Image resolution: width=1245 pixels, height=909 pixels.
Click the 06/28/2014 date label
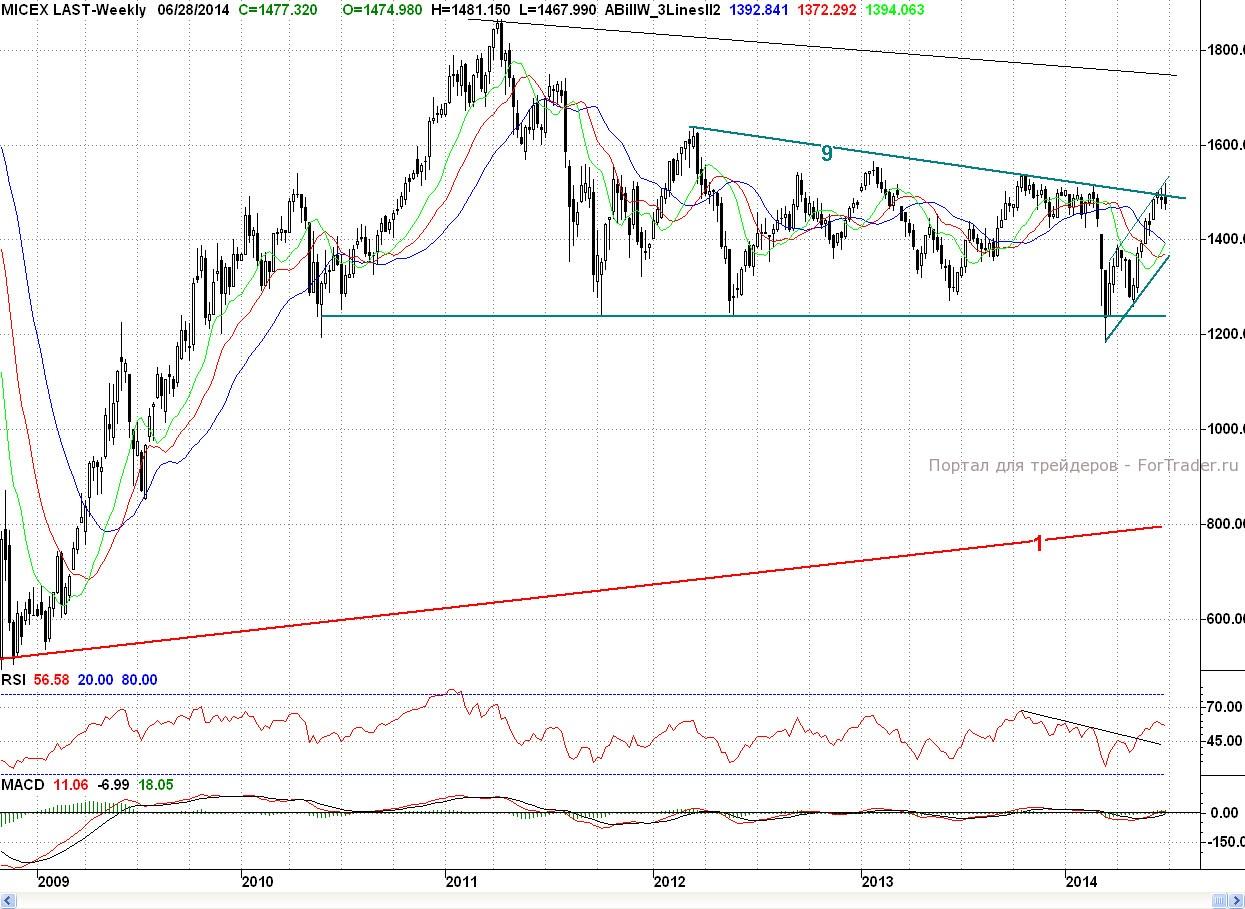[193, 10]
